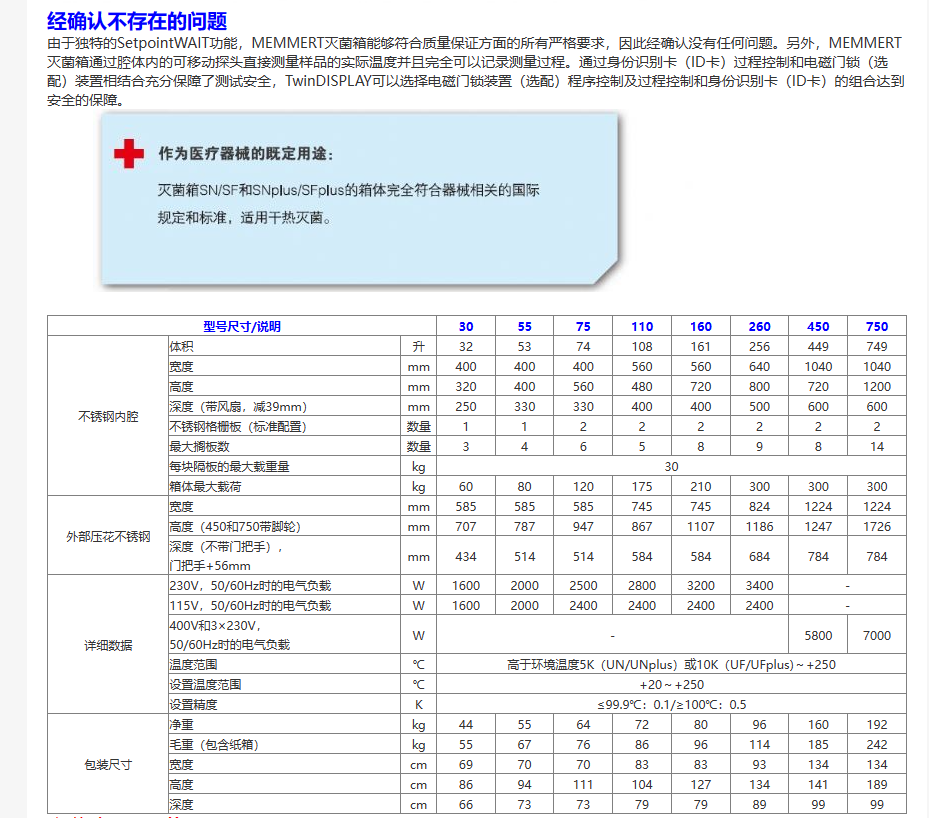Click the 灭菌箱SN/SF和SNplus/SFplus description text

(x=348, y=190)
